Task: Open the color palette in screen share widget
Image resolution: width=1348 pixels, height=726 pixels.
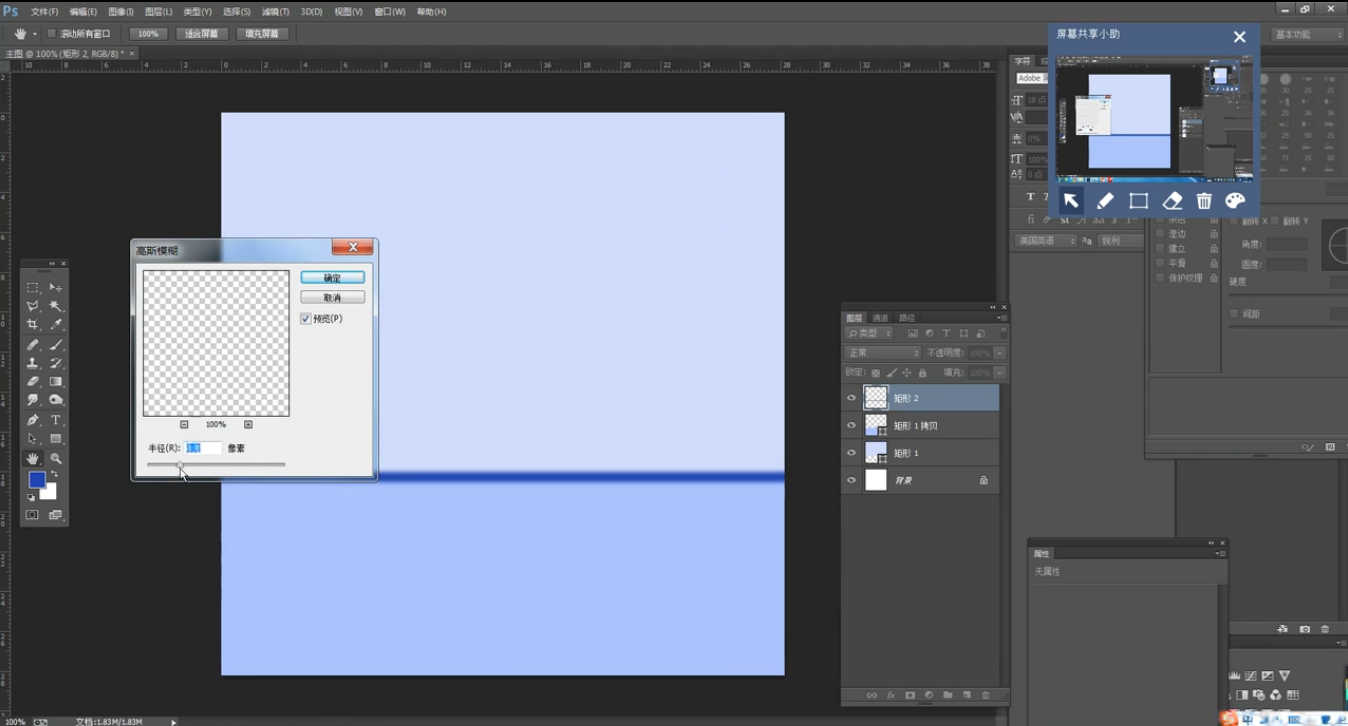Action: pos(1235,201)
